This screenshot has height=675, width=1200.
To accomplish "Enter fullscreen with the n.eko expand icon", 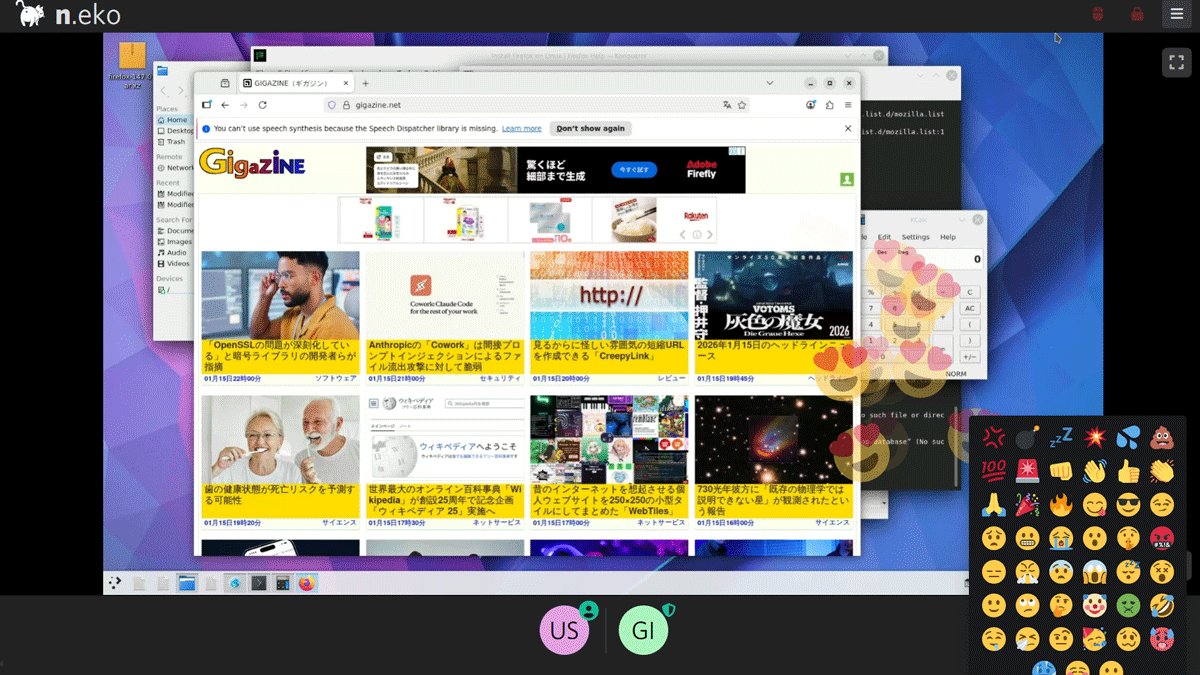I will [1176, 62].
